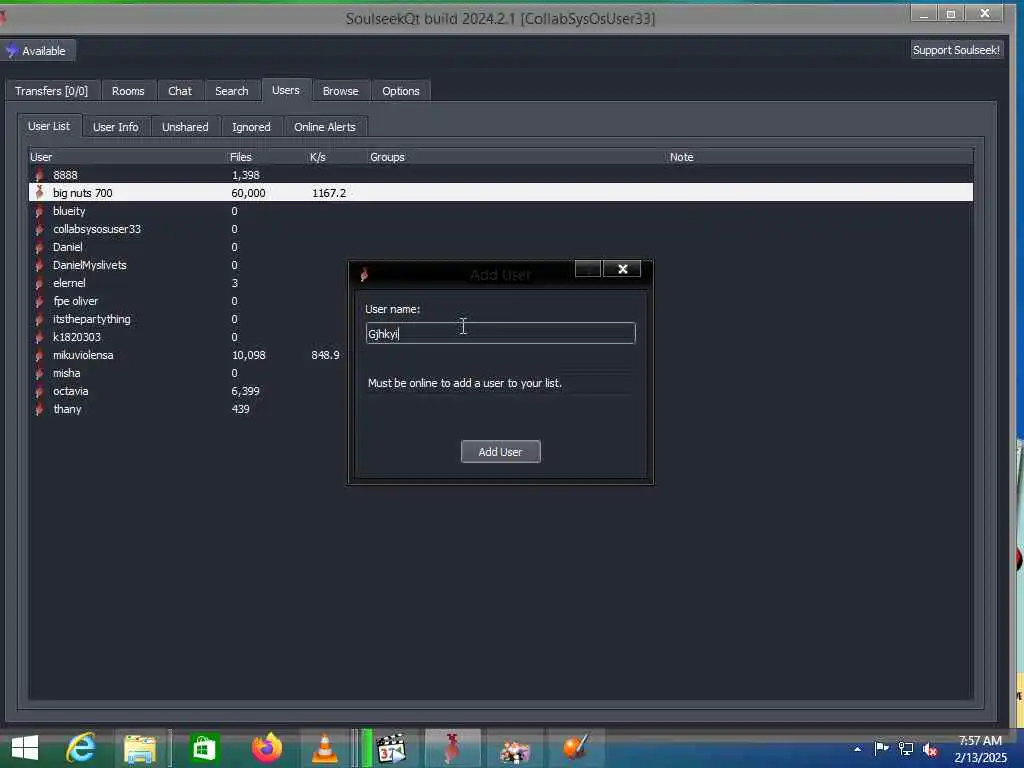Click the bird icon beside octavia
The width and height of the screenshot is (1024, 768).
pyautogui.click(x=39, y=391)
